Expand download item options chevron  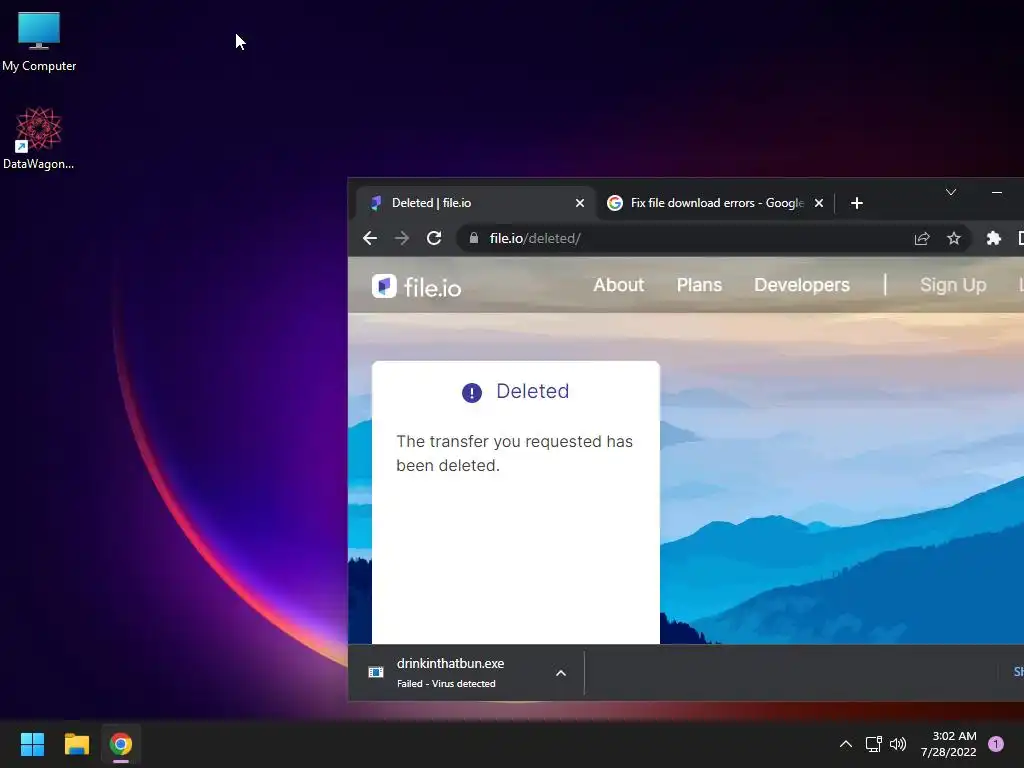(x=560, y=673)
